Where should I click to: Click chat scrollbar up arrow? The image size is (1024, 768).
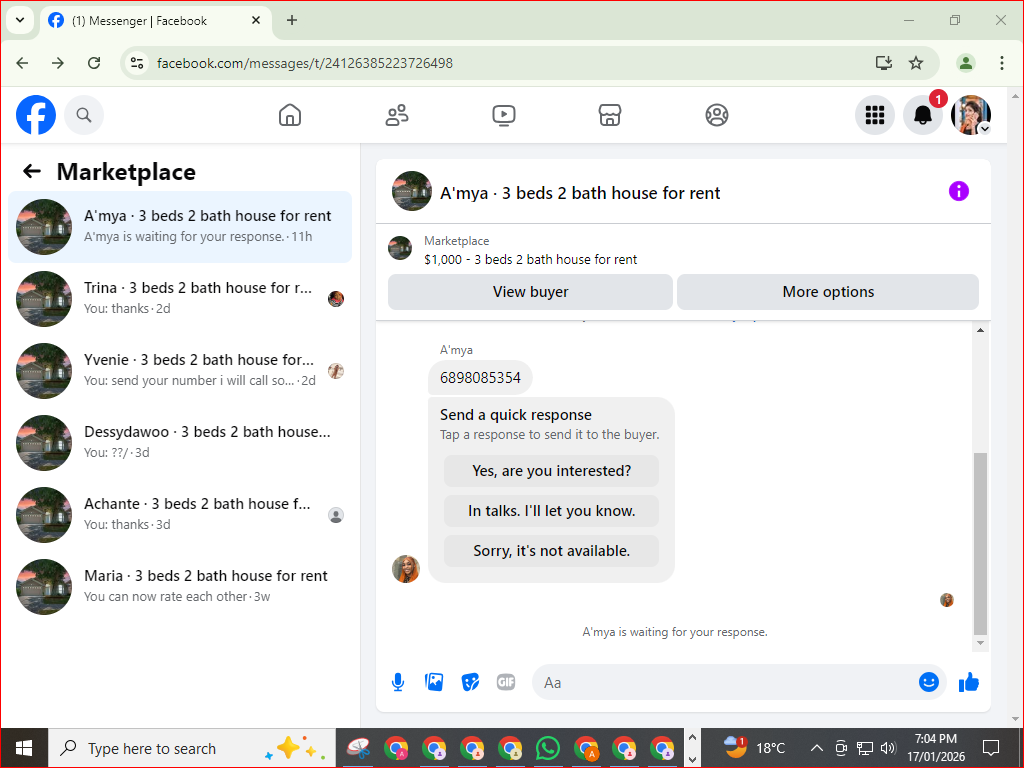(980, 330)
